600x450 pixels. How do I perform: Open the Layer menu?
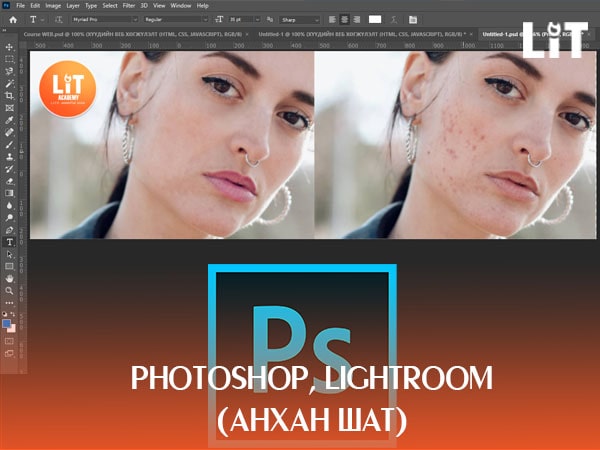[x=73, y=6]
